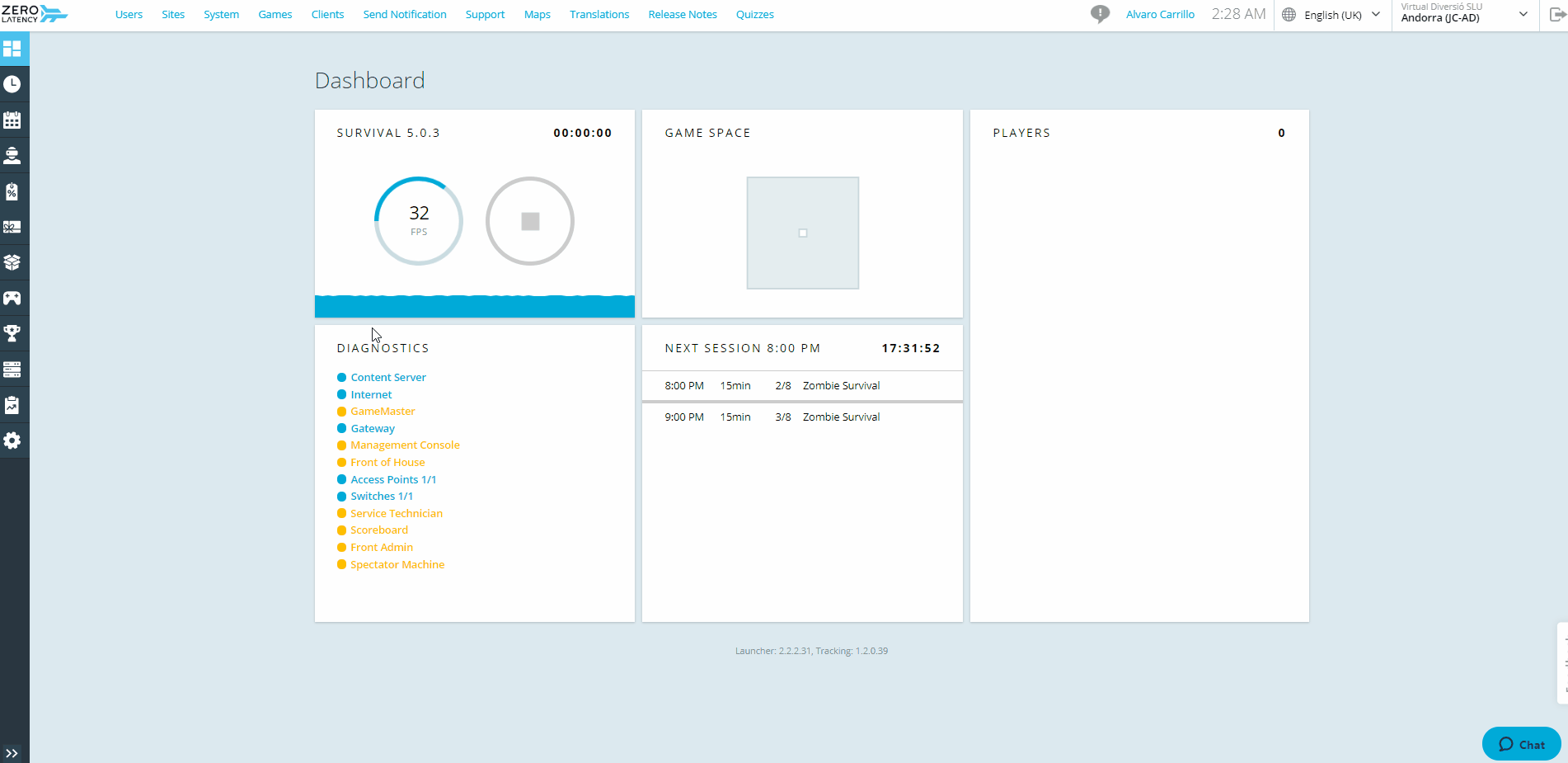
Task: Click the game space map thumbnail
Action: 803,233
